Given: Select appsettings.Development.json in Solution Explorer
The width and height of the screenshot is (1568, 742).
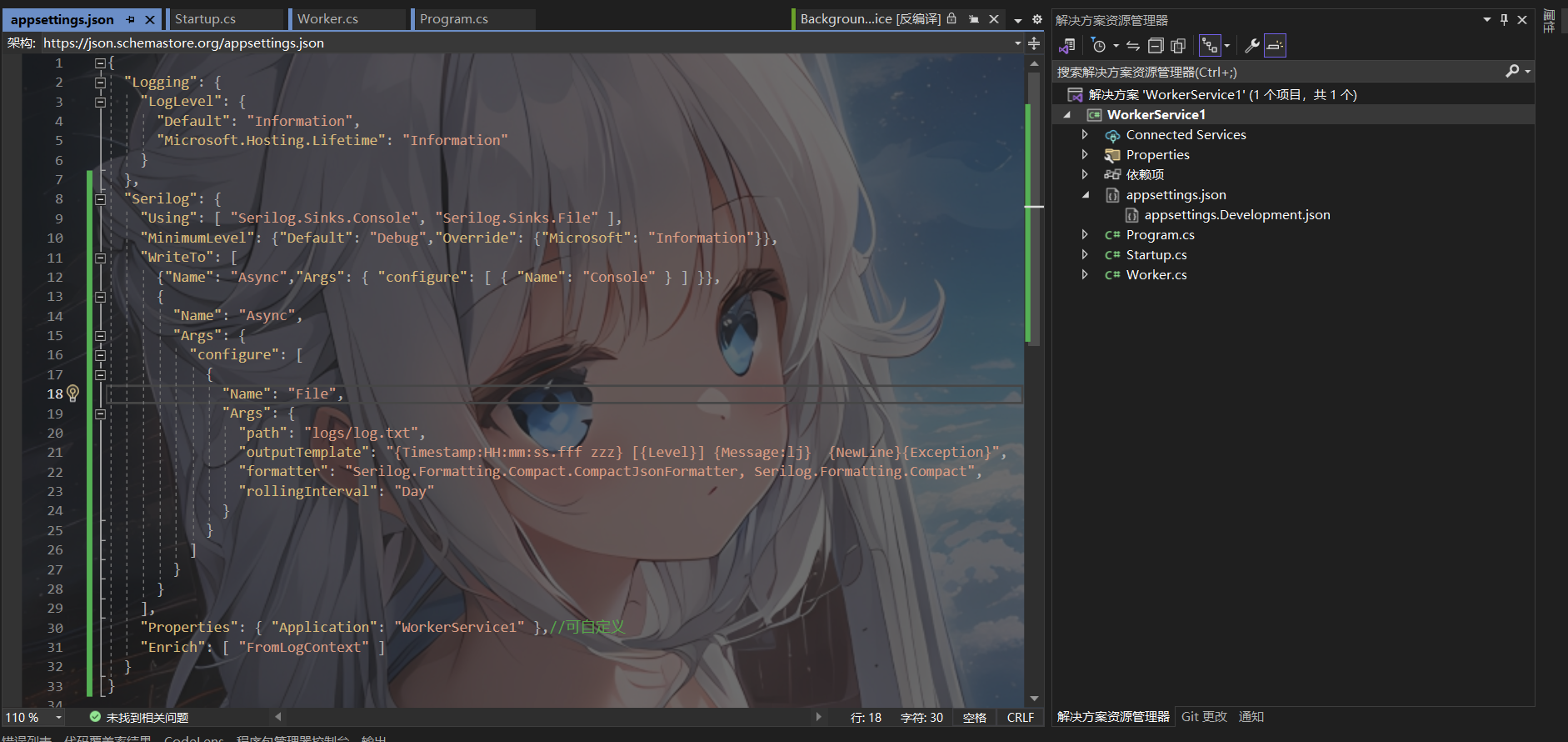Looking at the screenshot, I should tap(1236, 215).
